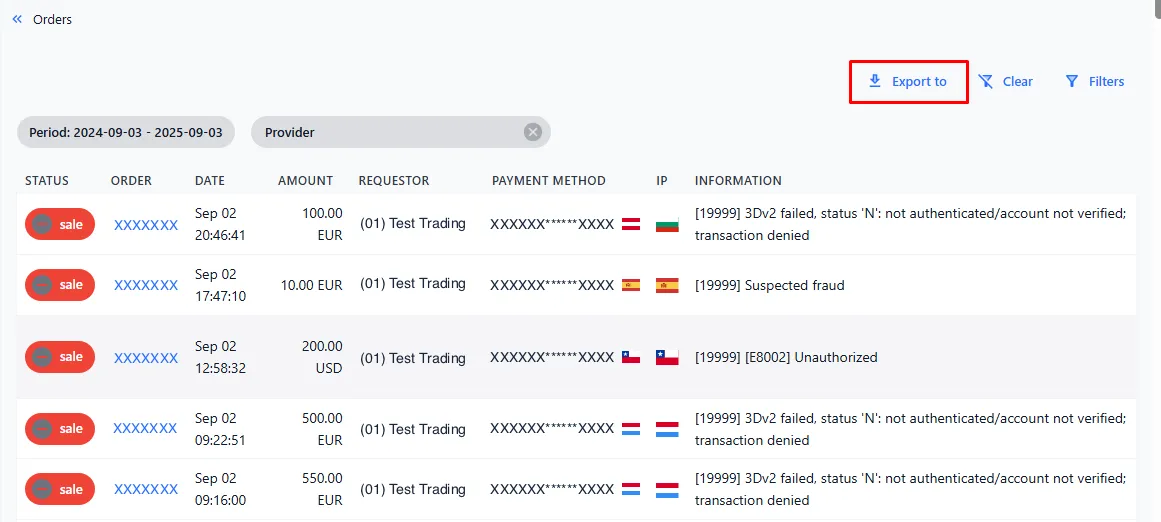Open Filters via the funnel icon
The height and width of the screenshot is (522, 1161).
tap(1072, 81)
